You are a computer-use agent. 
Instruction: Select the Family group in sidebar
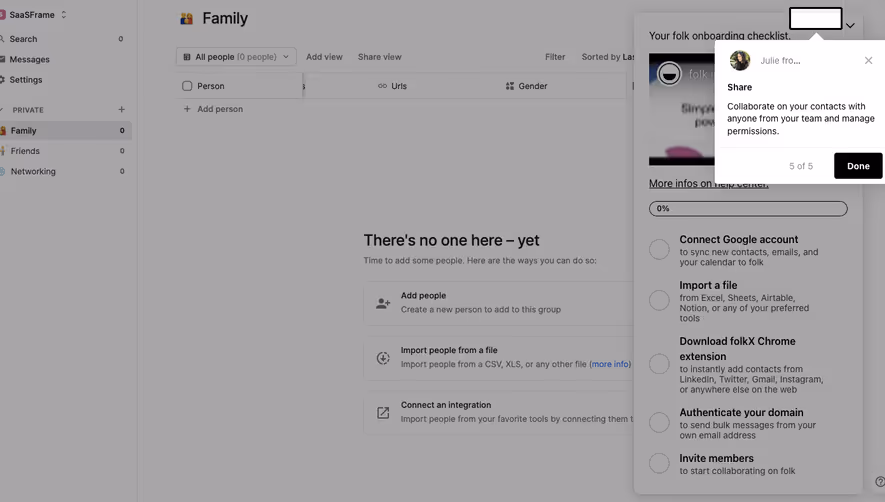coord(65,130)
